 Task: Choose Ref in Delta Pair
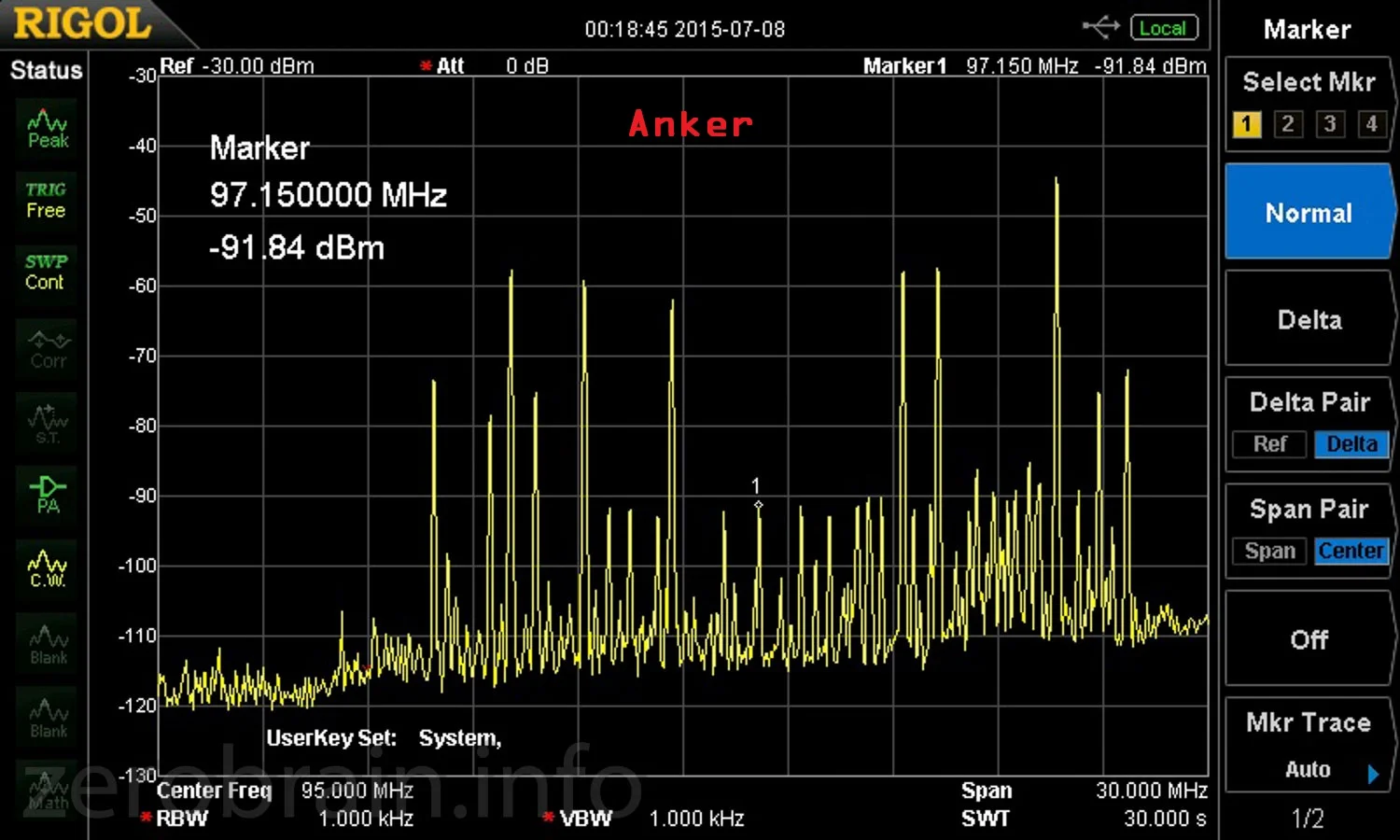(x=1269, y=444)
